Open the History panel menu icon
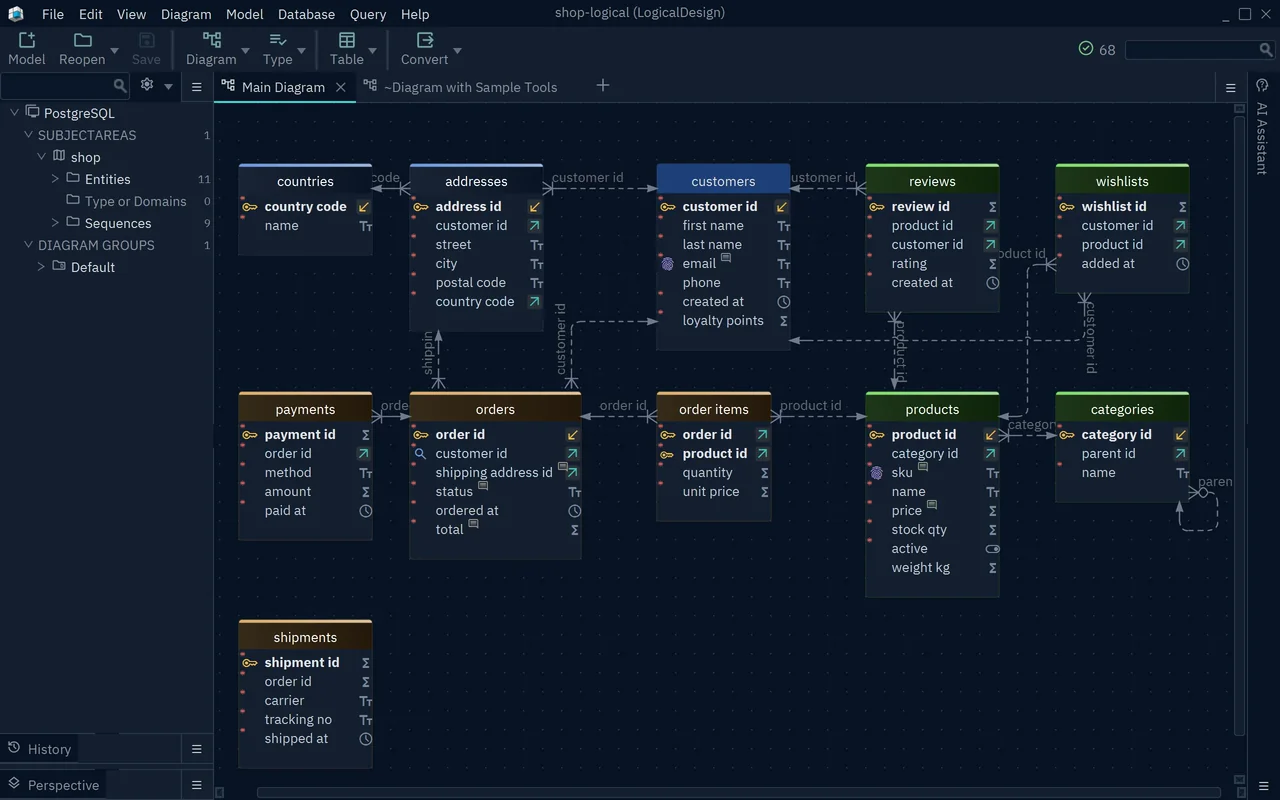This screenshot has width=1280, height=800. pos(197,749)
